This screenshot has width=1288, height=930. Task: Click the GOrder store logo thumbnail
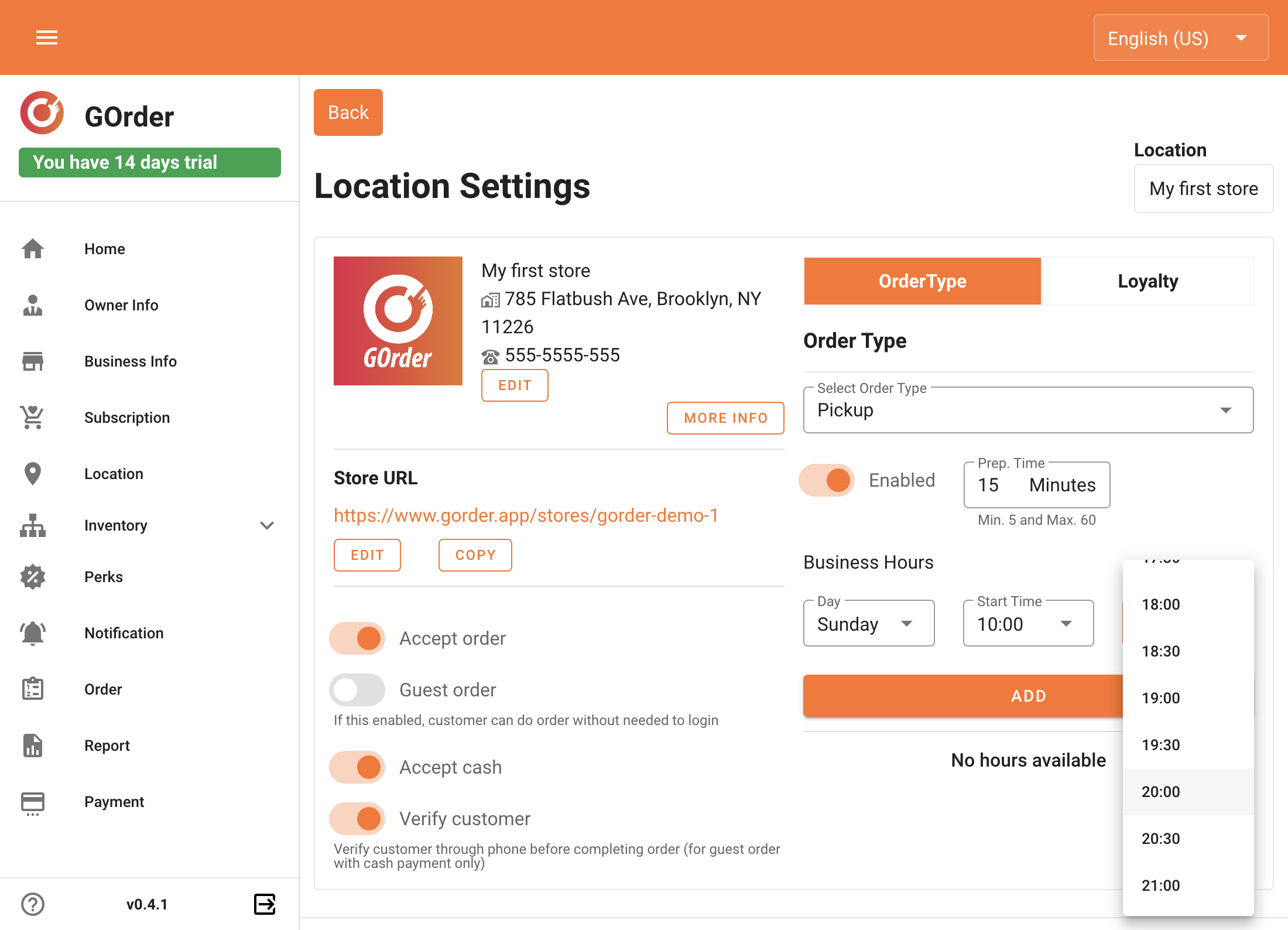[x=398, y=321]
